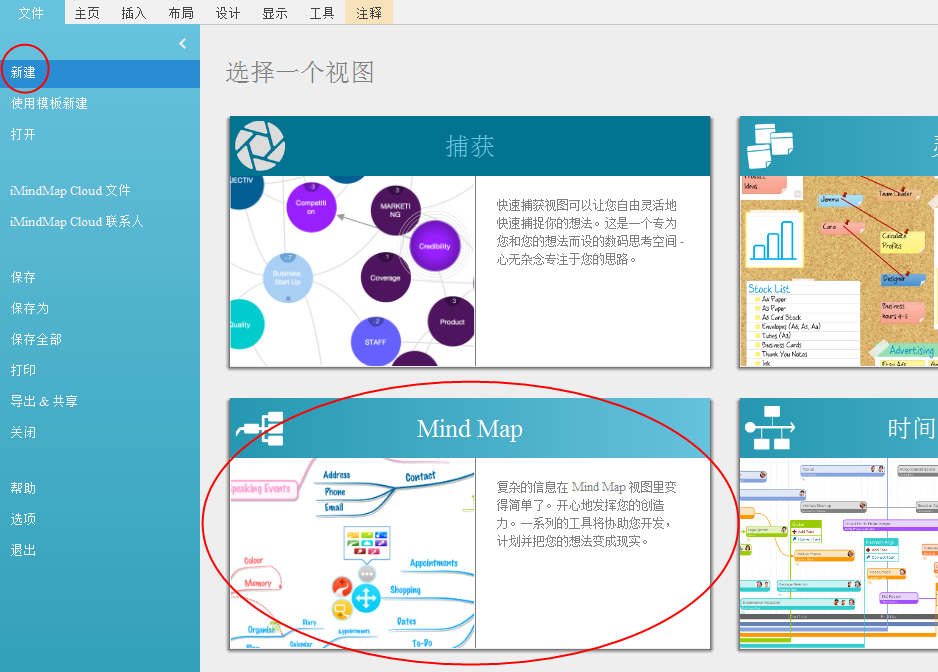This screenshot has width=938, height=672.
Task: Choose 使用模板新建 to create from template
Action: tap(49, 101)
